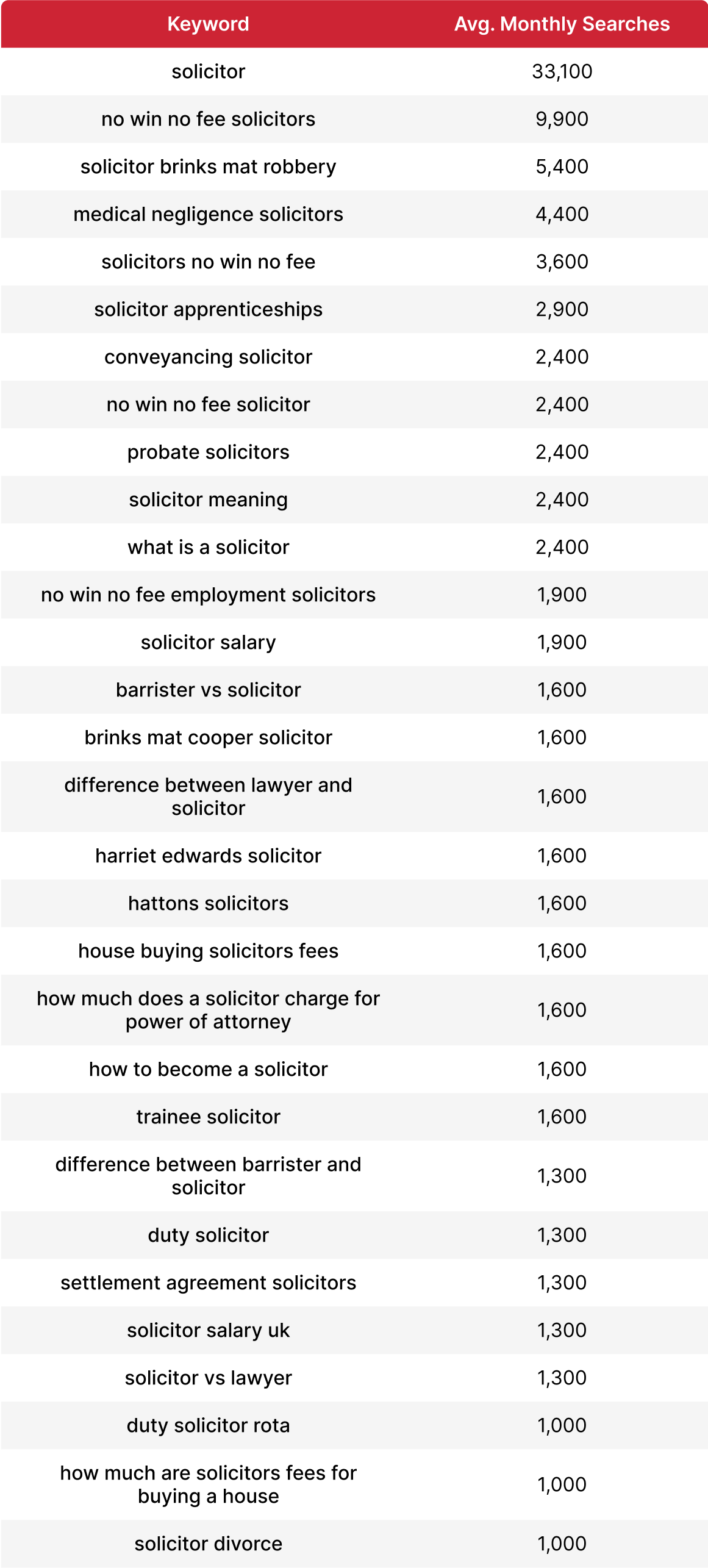Select 'hattons solicitors' keyword
This screenshot has width=708, height=1568.
208,903
